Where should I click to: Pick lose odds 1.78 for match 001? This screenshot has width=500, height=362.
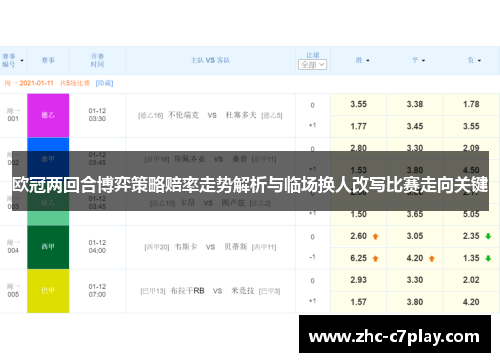[x=471, y=105]
